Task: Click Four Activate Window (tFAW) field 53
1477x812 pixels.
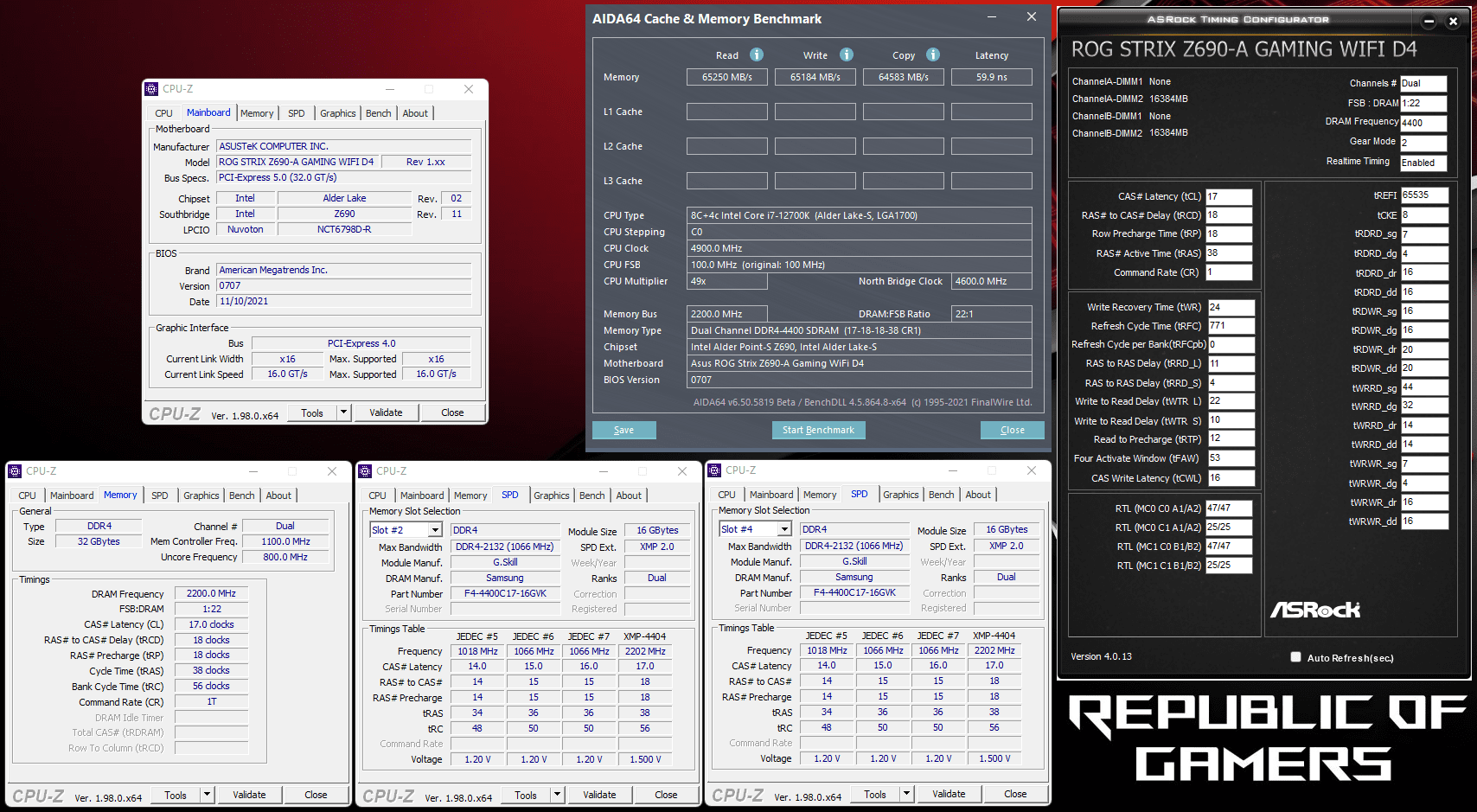Action: pyautogui.click(x=1231, y=458)
